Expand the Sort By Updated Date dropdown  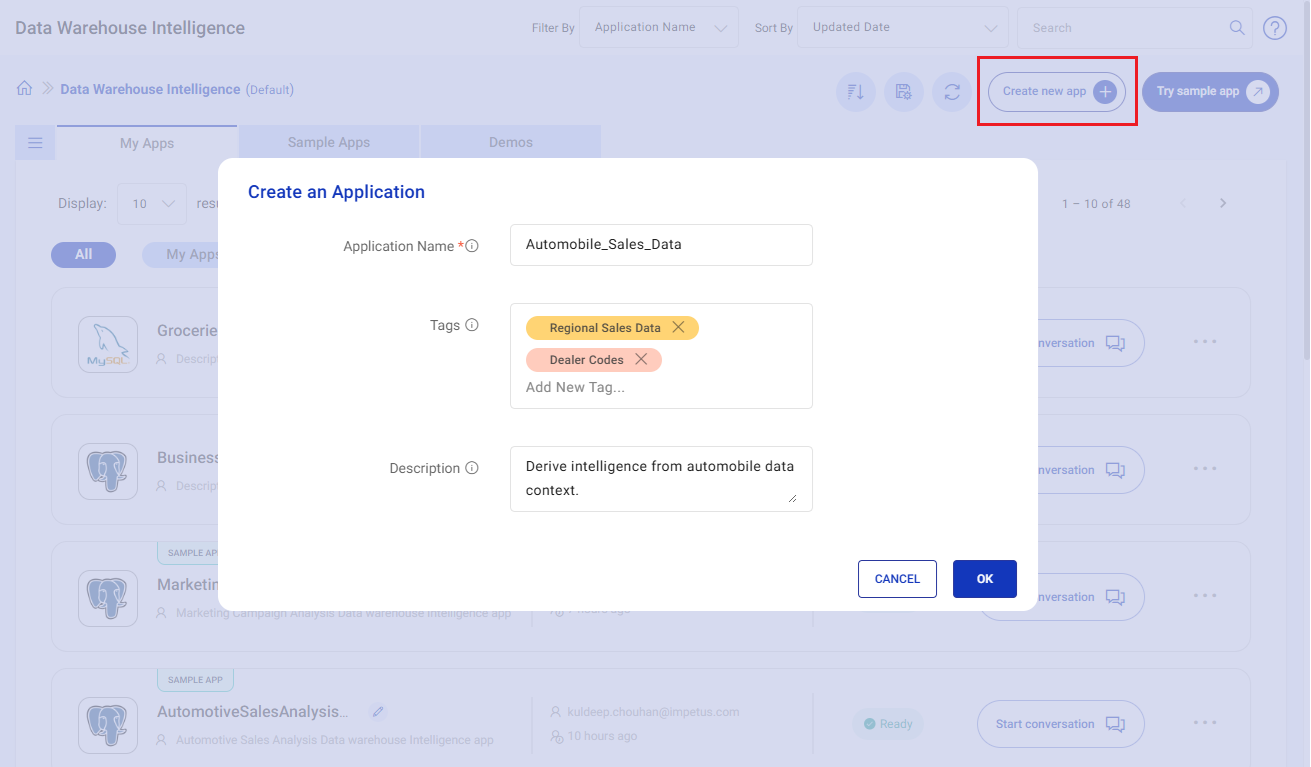click(903, 28)
